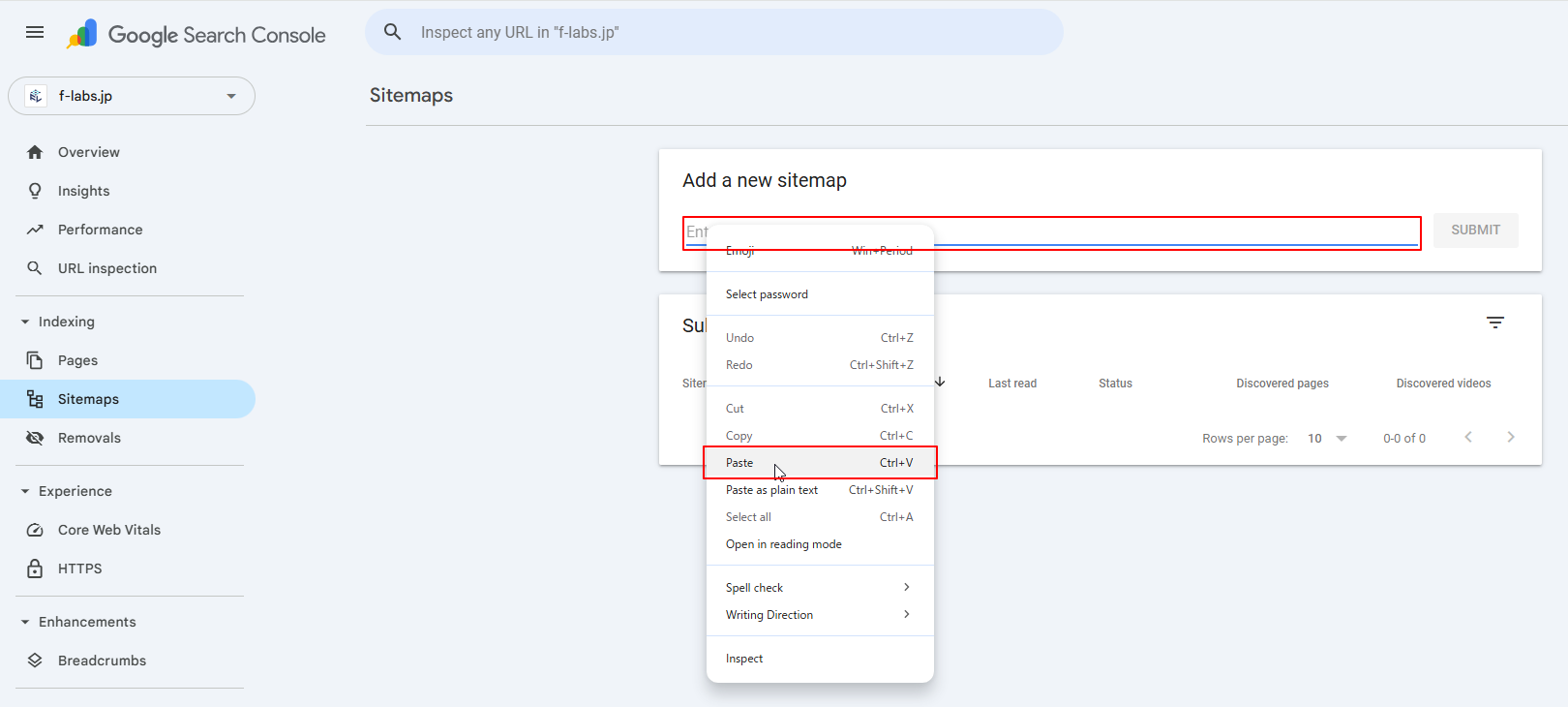Screen dimensions: 1568x707
Task: Open the Insights page
Action: [x=128, y=191]
